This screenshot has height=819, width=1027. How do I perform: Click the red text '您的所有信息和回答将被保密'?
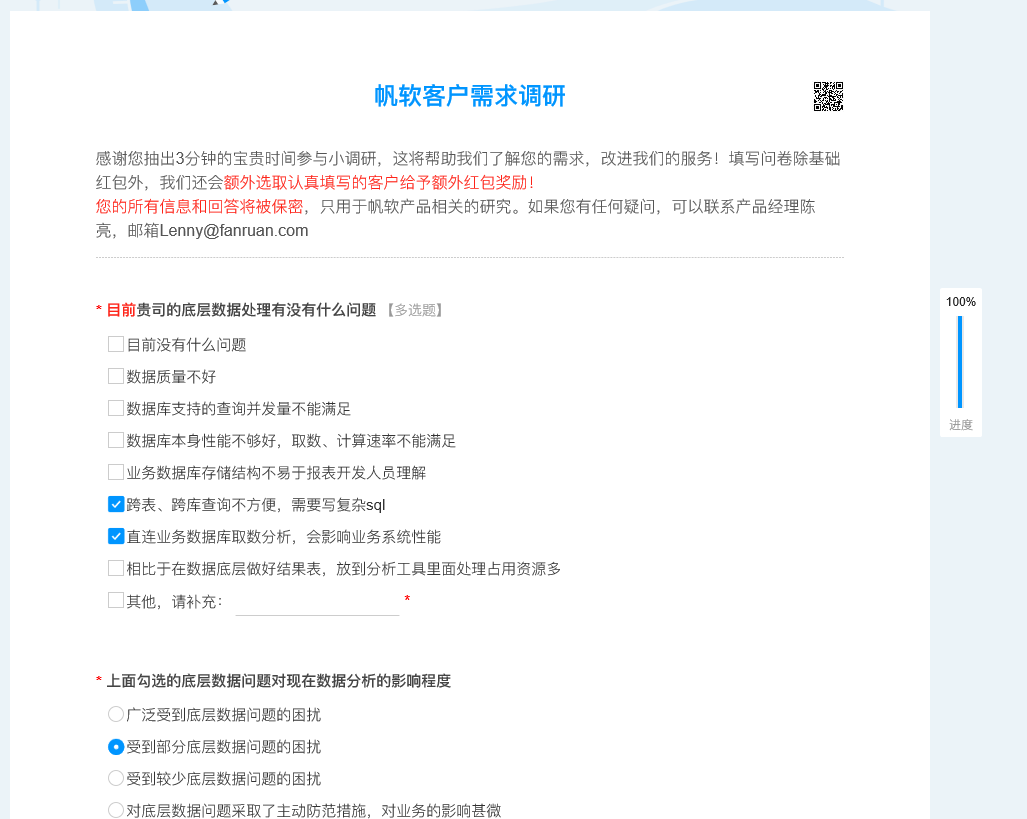pyautogui.click(x=200, y=207)
